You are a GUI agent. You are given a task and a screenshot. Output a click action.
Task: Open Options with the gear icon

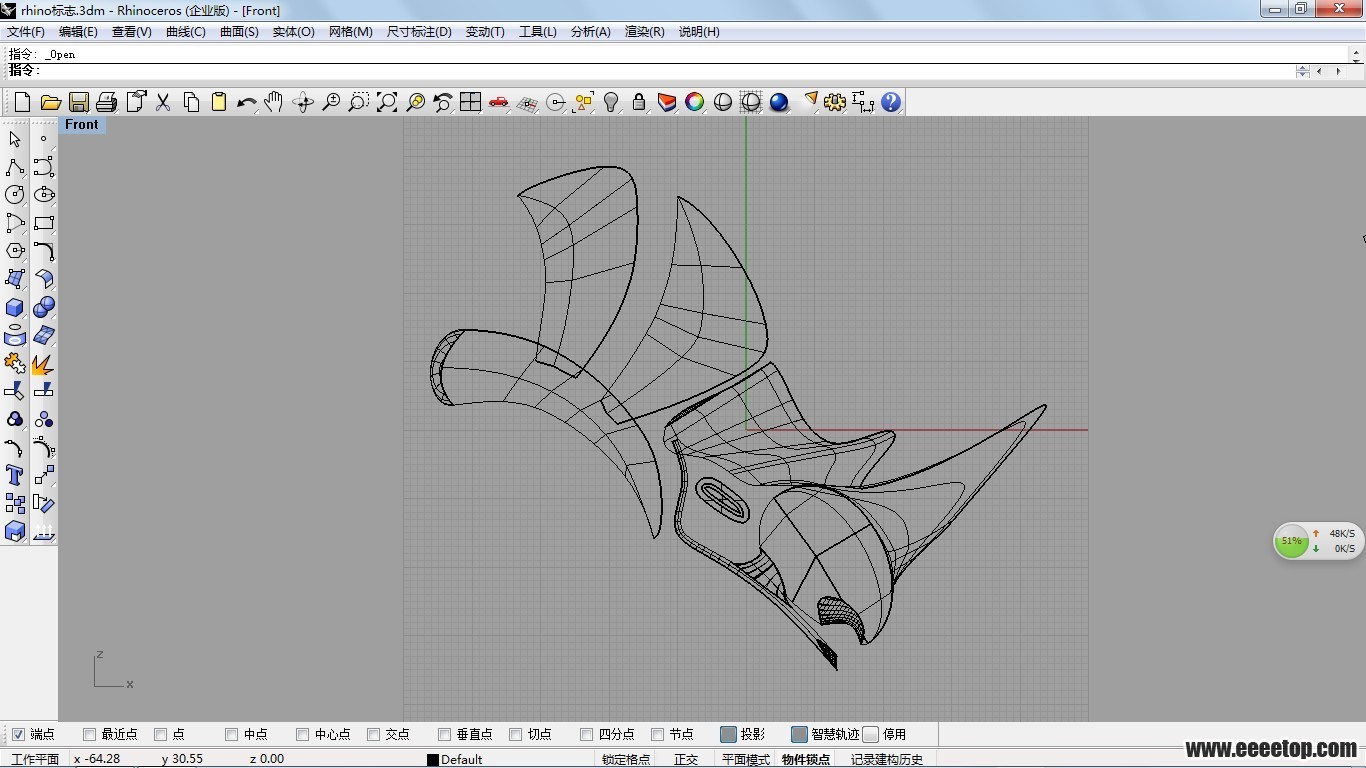pos(835,102)
